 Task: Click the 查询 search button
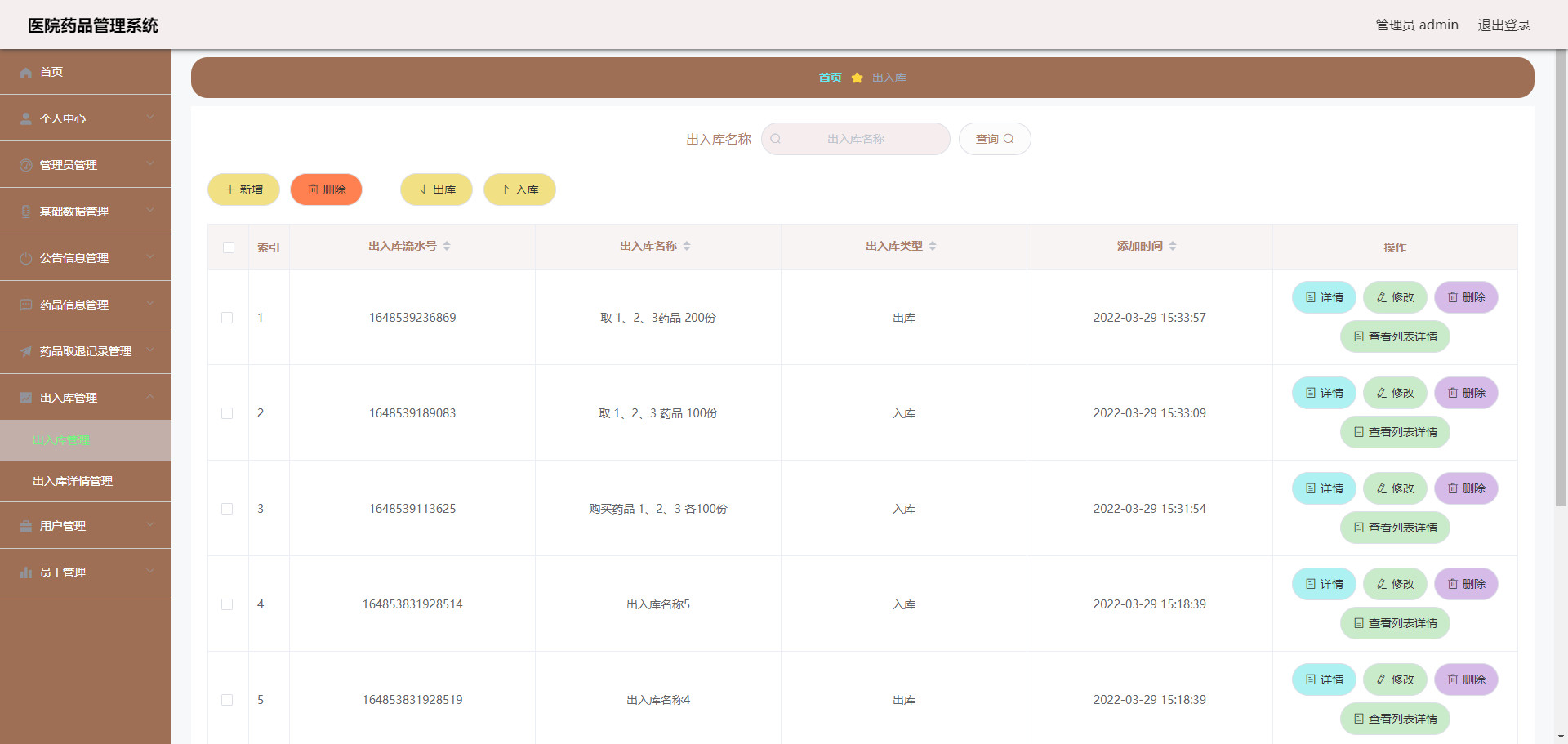point(995,139)
